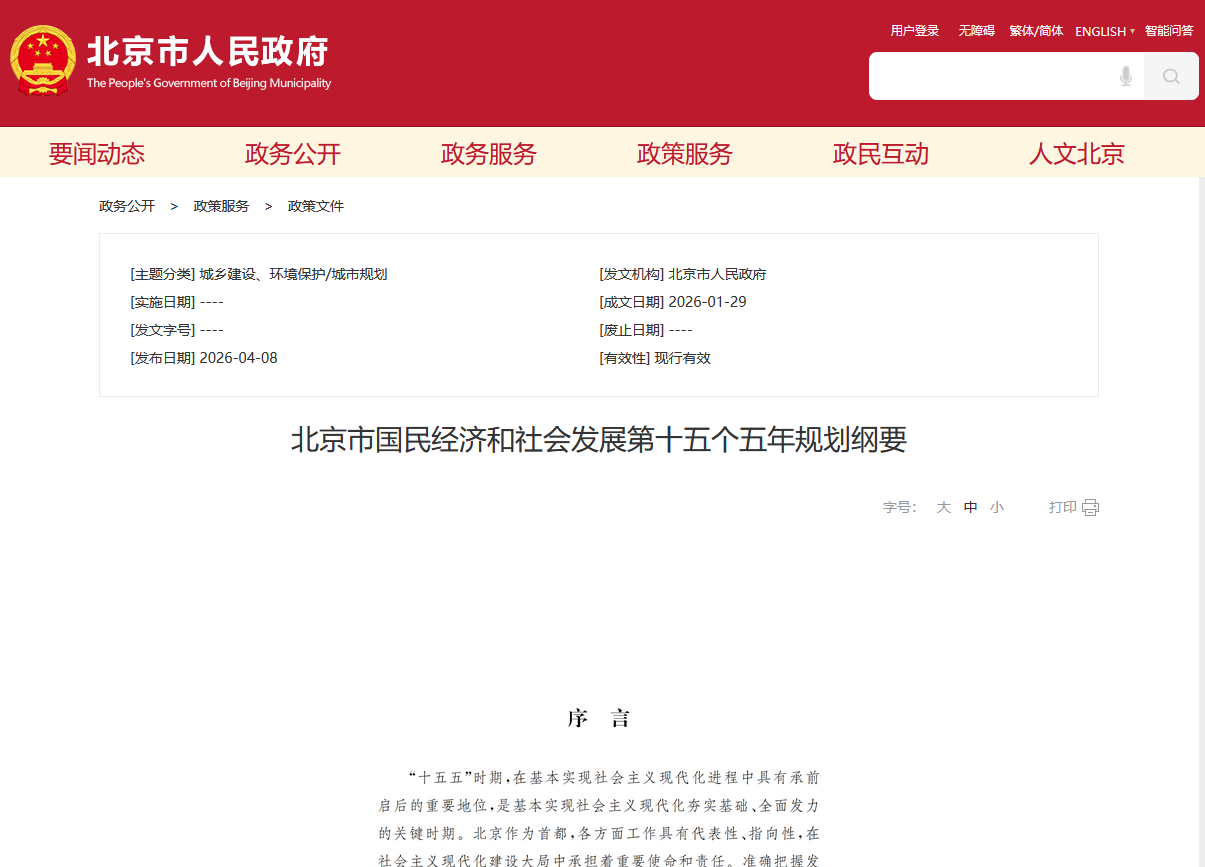The height and width of the screenshot is (867, 1205).
Task: Enable 无障碍 accessibility mode
Action: coord(976,31)
